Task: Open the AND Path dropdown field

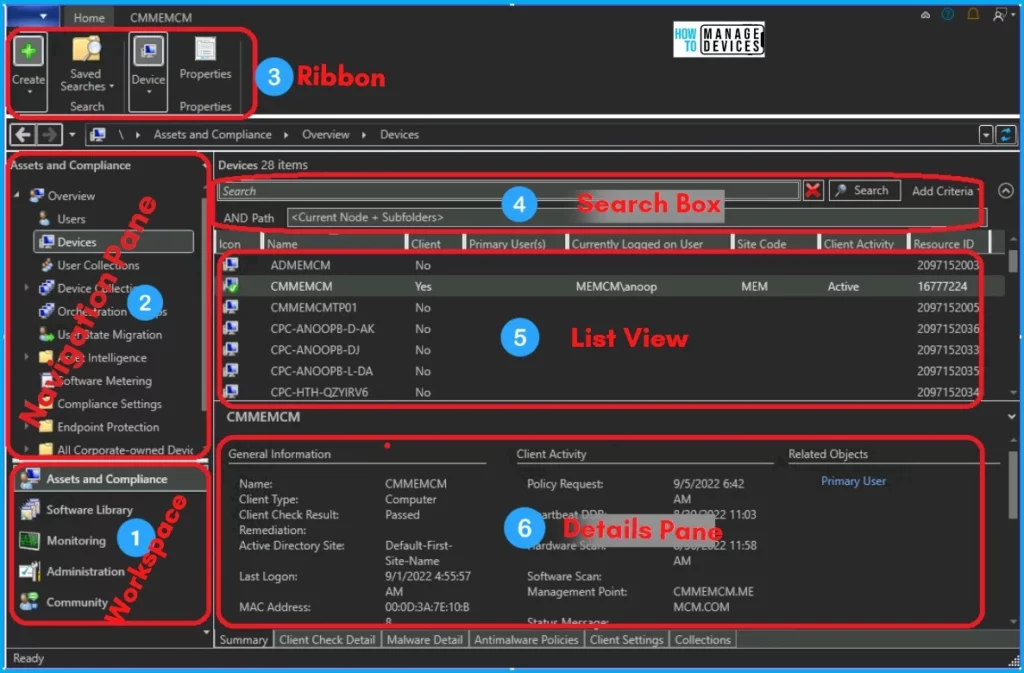Action: pos(635,217)
